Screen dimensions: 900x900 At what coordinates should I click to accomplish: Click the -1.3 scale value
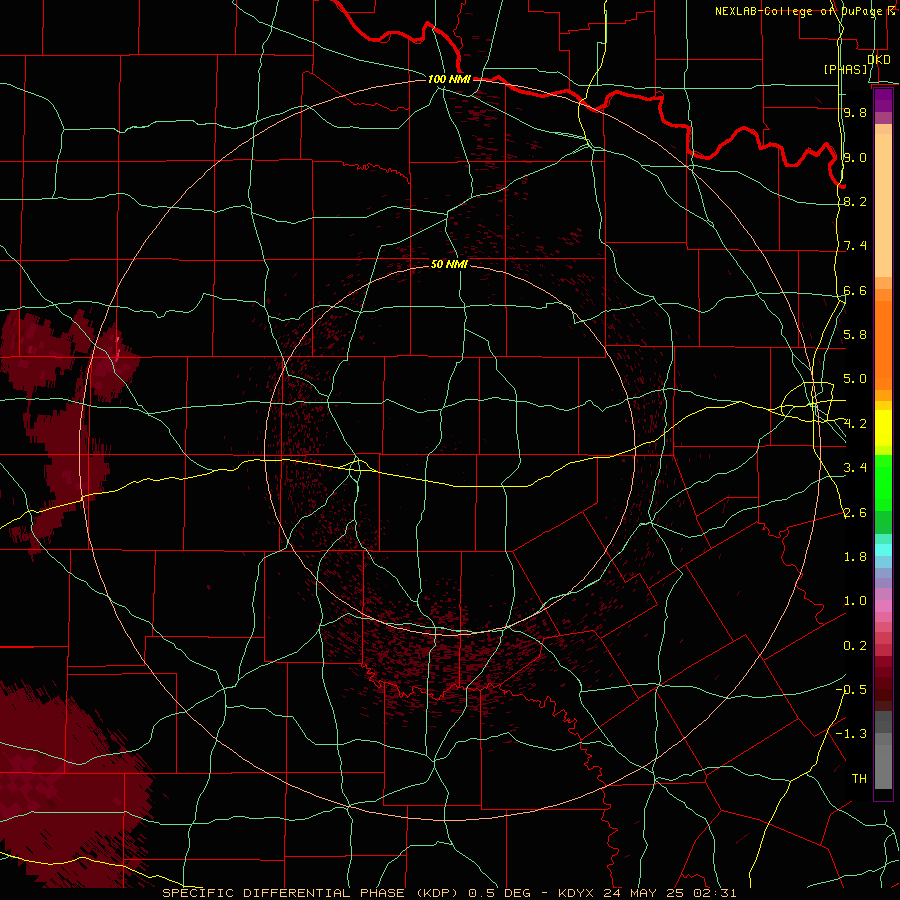click(x=851, y=734)
